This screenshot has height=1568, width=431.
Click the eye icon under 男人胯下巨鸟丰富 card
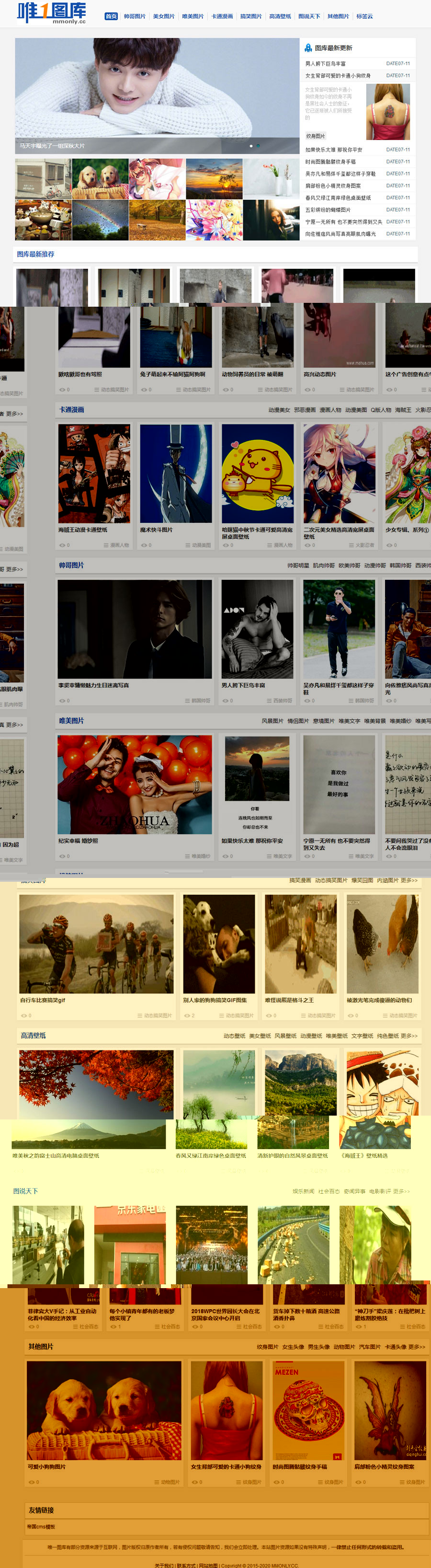(226, 701)
